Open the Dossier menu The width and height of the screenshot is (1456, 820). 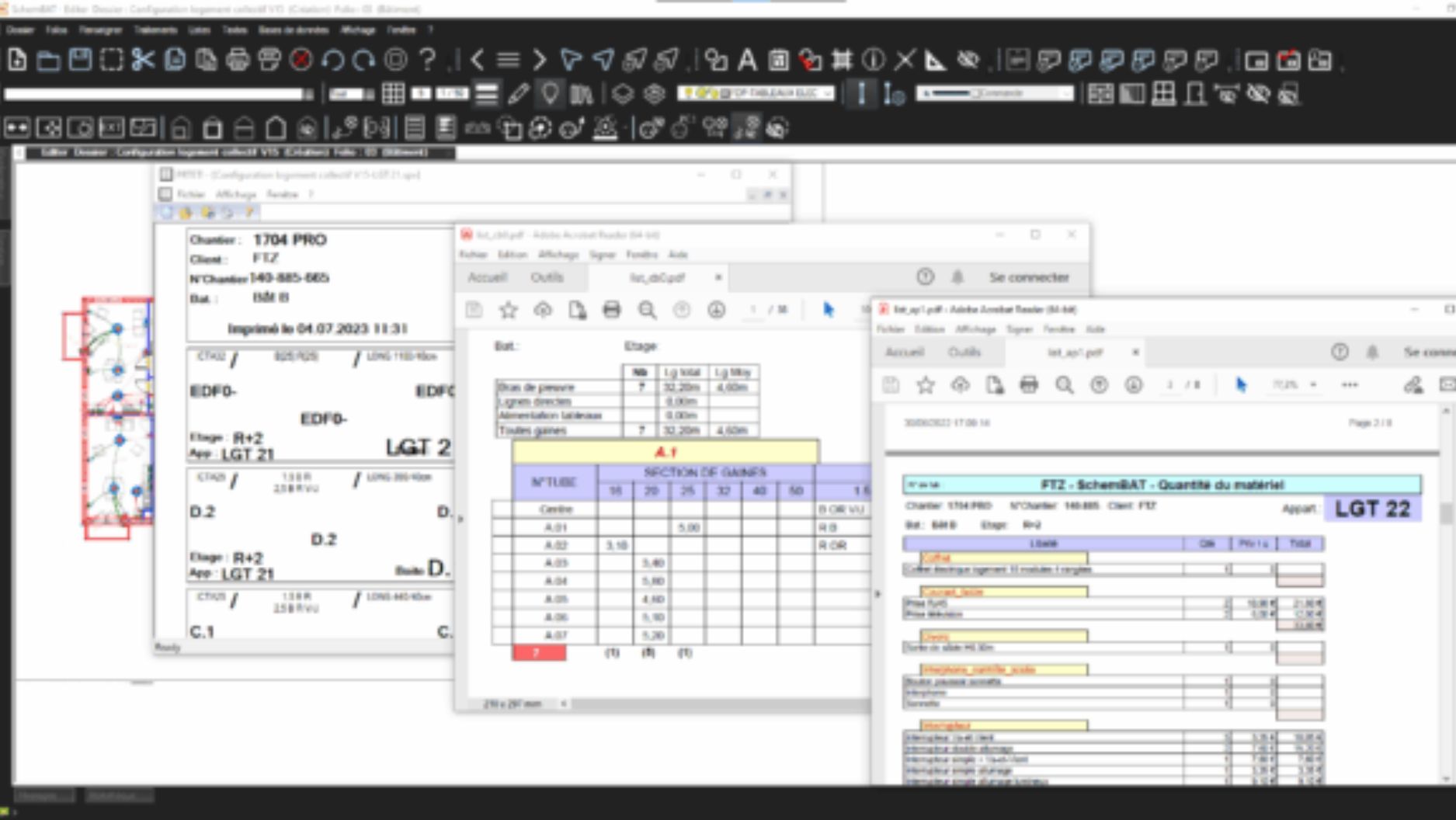click(20, 30)
